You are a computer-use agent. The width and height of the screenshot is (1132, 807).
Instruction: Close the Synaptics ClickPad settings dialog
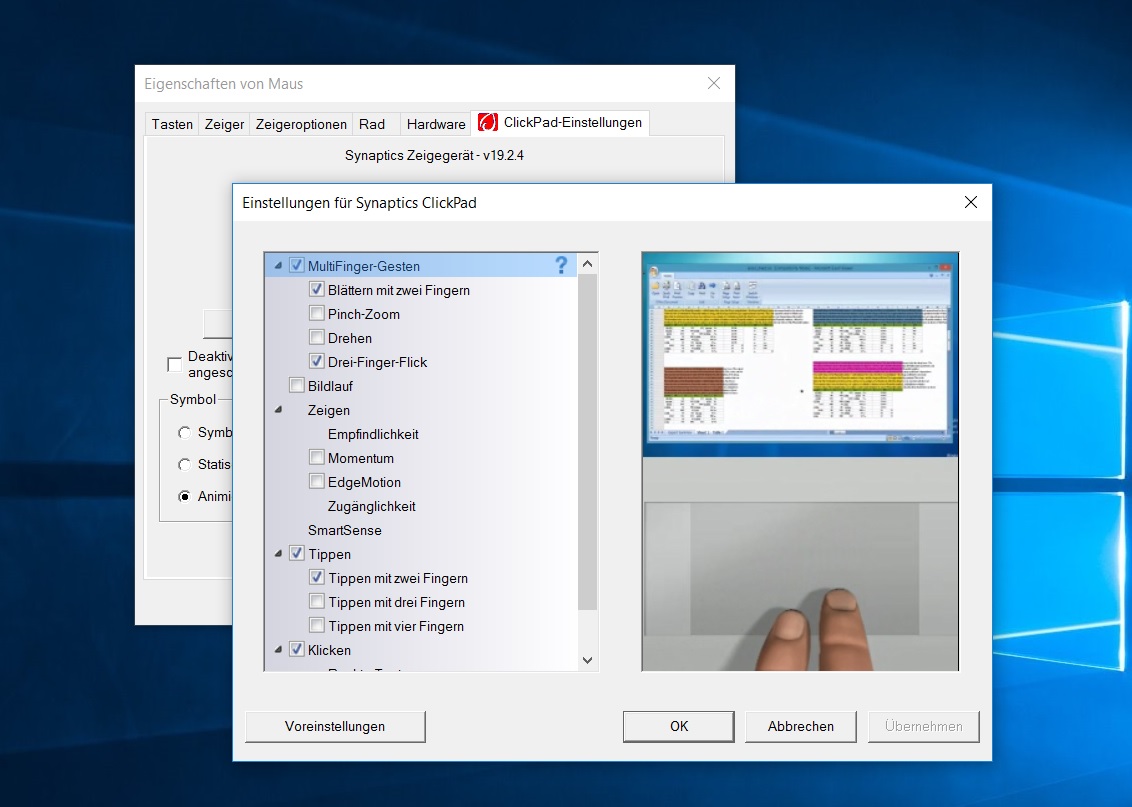[971, 202]
